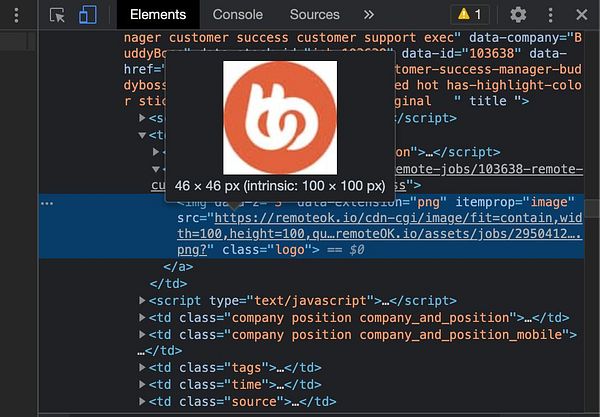Click the class="logo" attribute value

tap(290, 250)
